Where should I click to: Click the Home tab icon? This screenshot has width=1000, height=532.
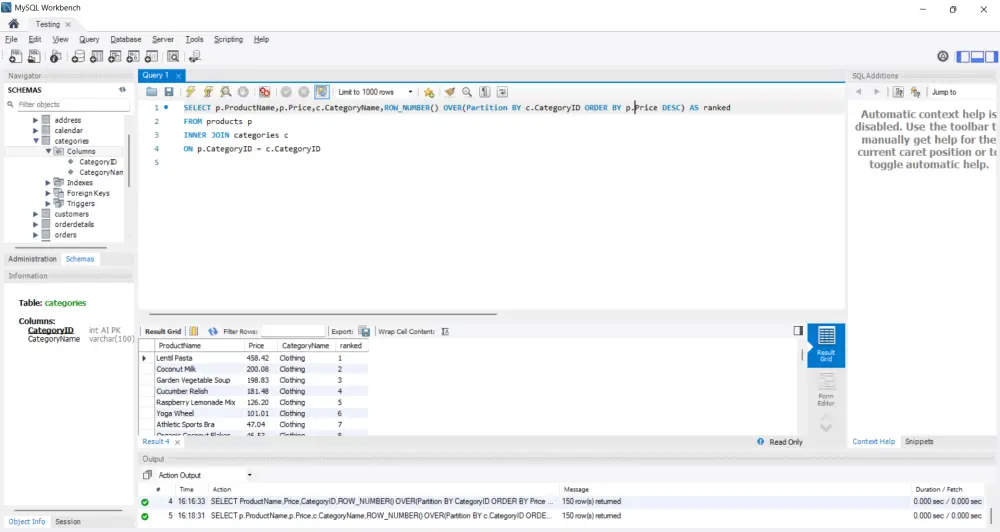[13, 24]
